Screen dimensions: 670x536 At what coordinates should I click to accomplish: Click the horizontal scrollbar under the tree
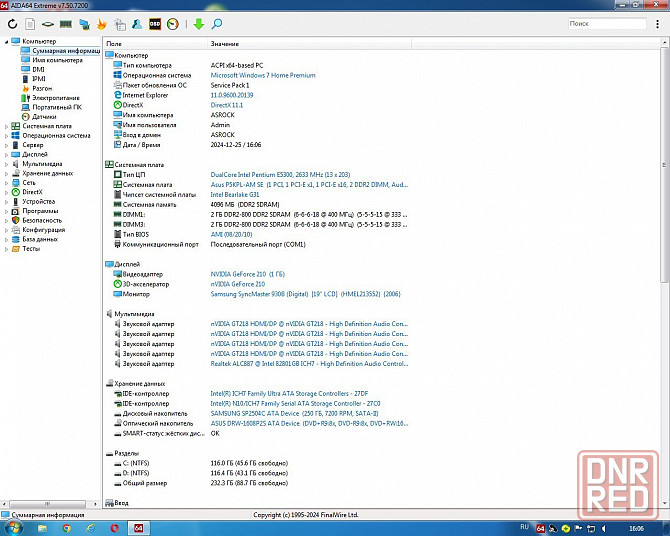(x=49, y=504)
